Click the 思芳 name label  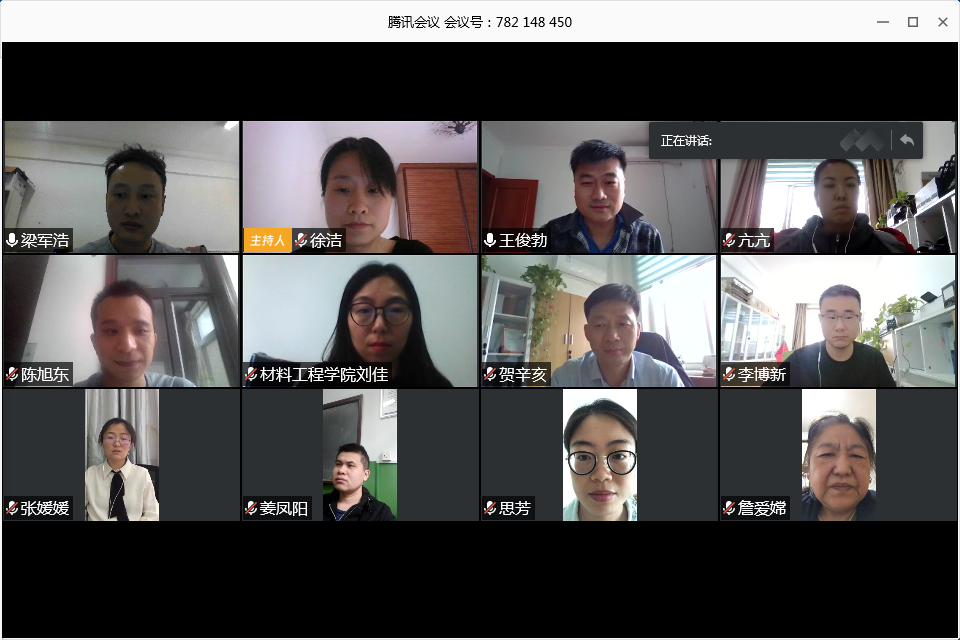(514, 508)
